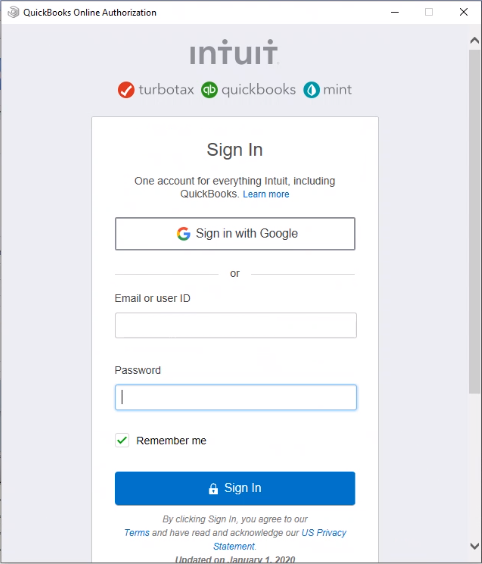Open the Learn more link
The height and width of the screenshot is (564, 482).
coord(266,194)
